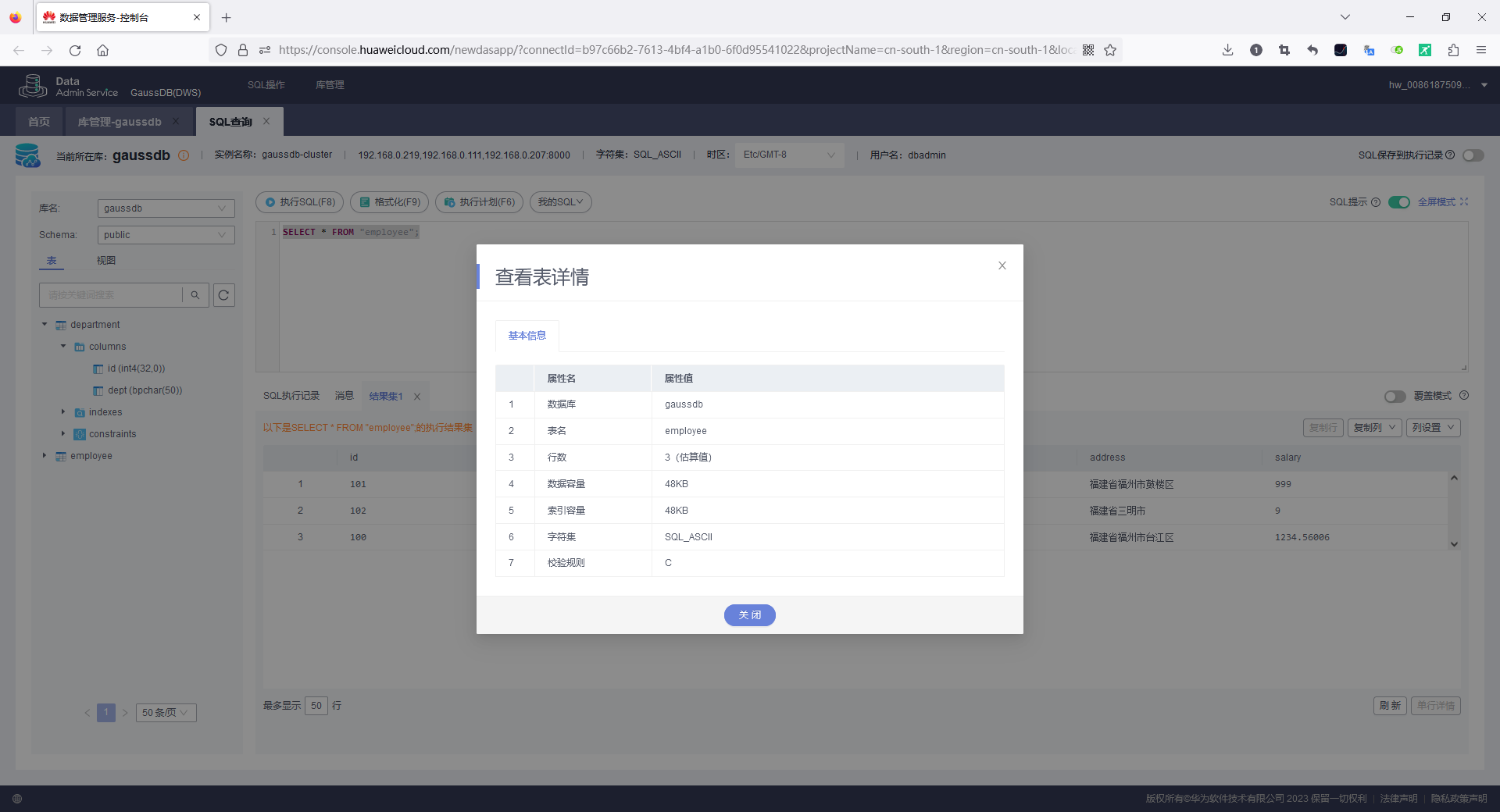
Task: Open a new browser tab
Action: coord(227,17)
